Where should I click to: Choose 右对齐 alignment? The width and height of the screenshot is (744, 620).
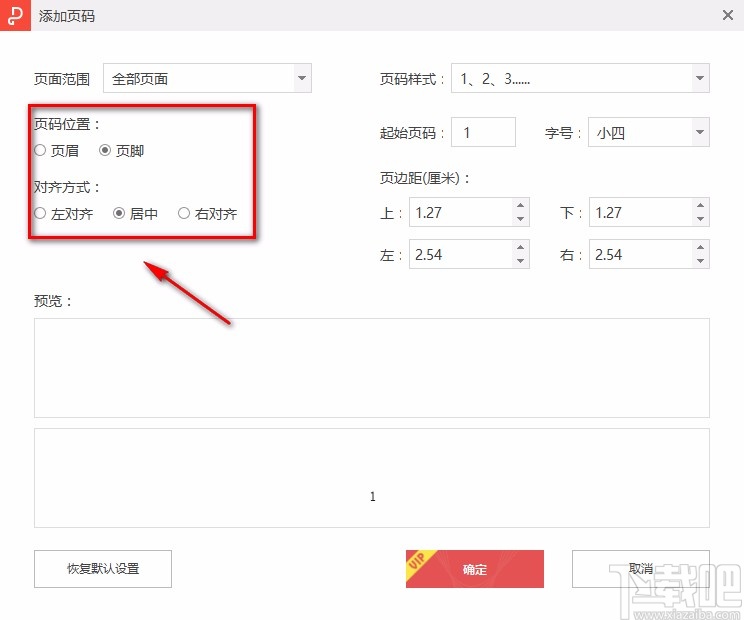coord(184,213)
